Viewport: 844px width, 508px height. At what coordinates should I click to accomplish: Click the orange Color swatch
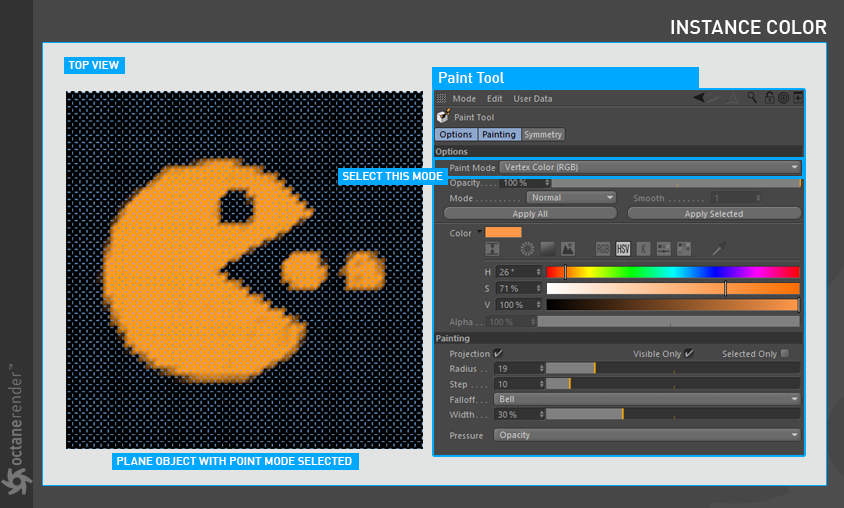click(x=503, y=232)
